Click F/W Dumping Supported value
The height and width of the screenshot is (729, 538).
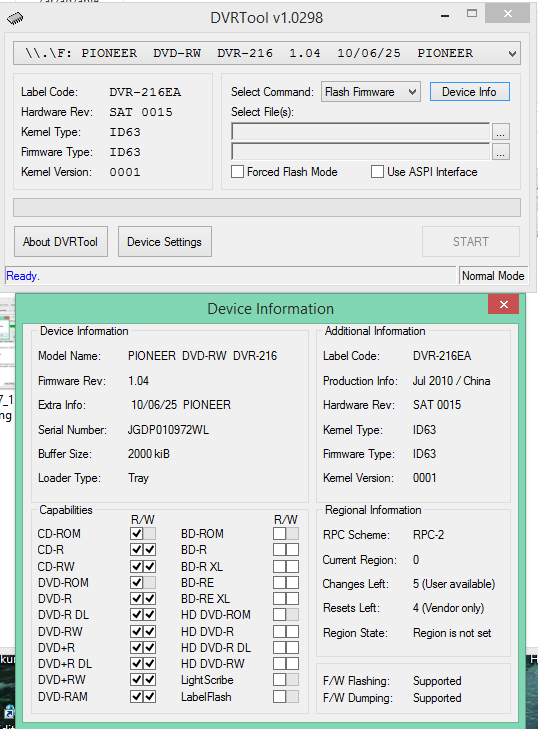tap(437, 698)
